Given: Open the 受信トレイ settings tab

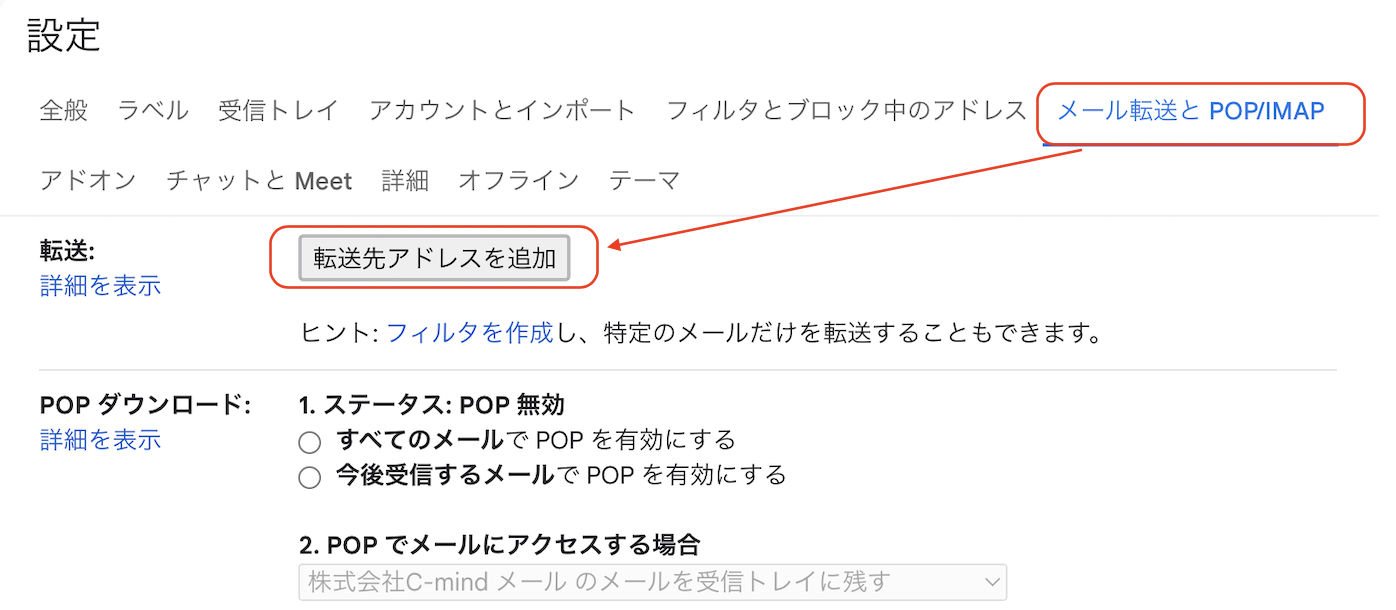Looking at the screenshot, I should pos(278,110).
